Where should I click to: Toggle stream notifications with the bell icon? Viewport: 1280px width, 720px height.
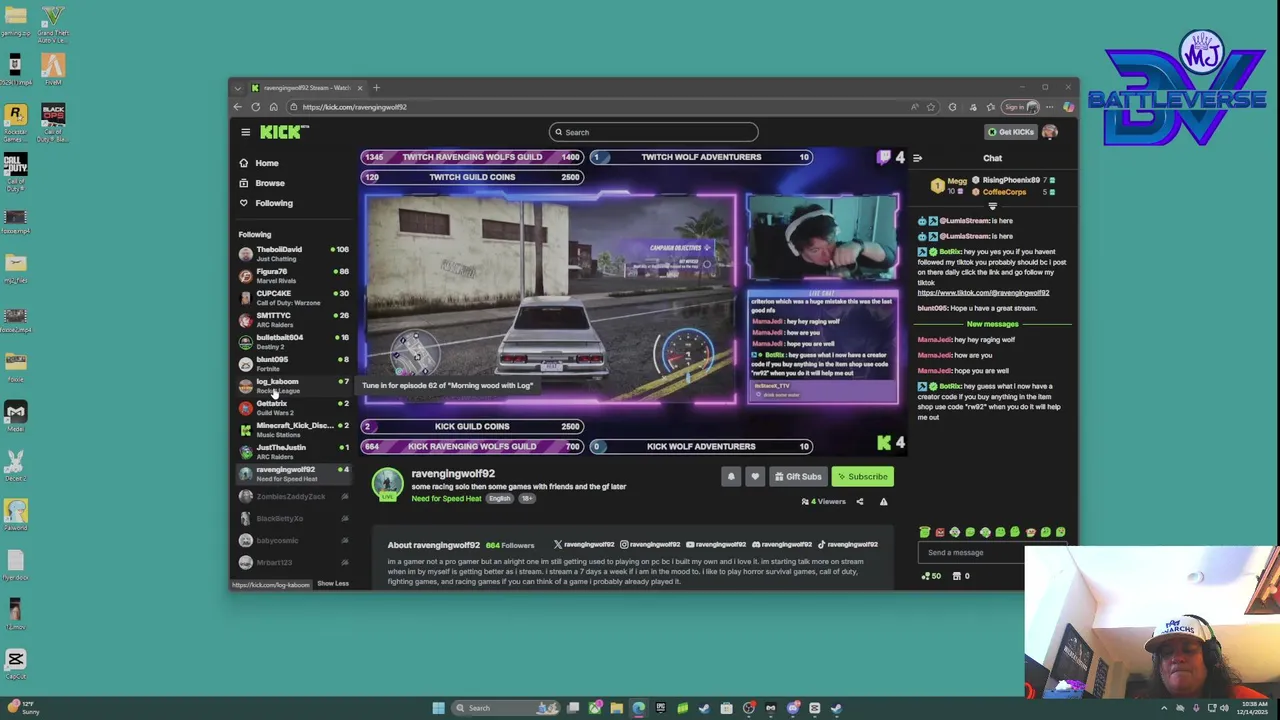point(731,477)
